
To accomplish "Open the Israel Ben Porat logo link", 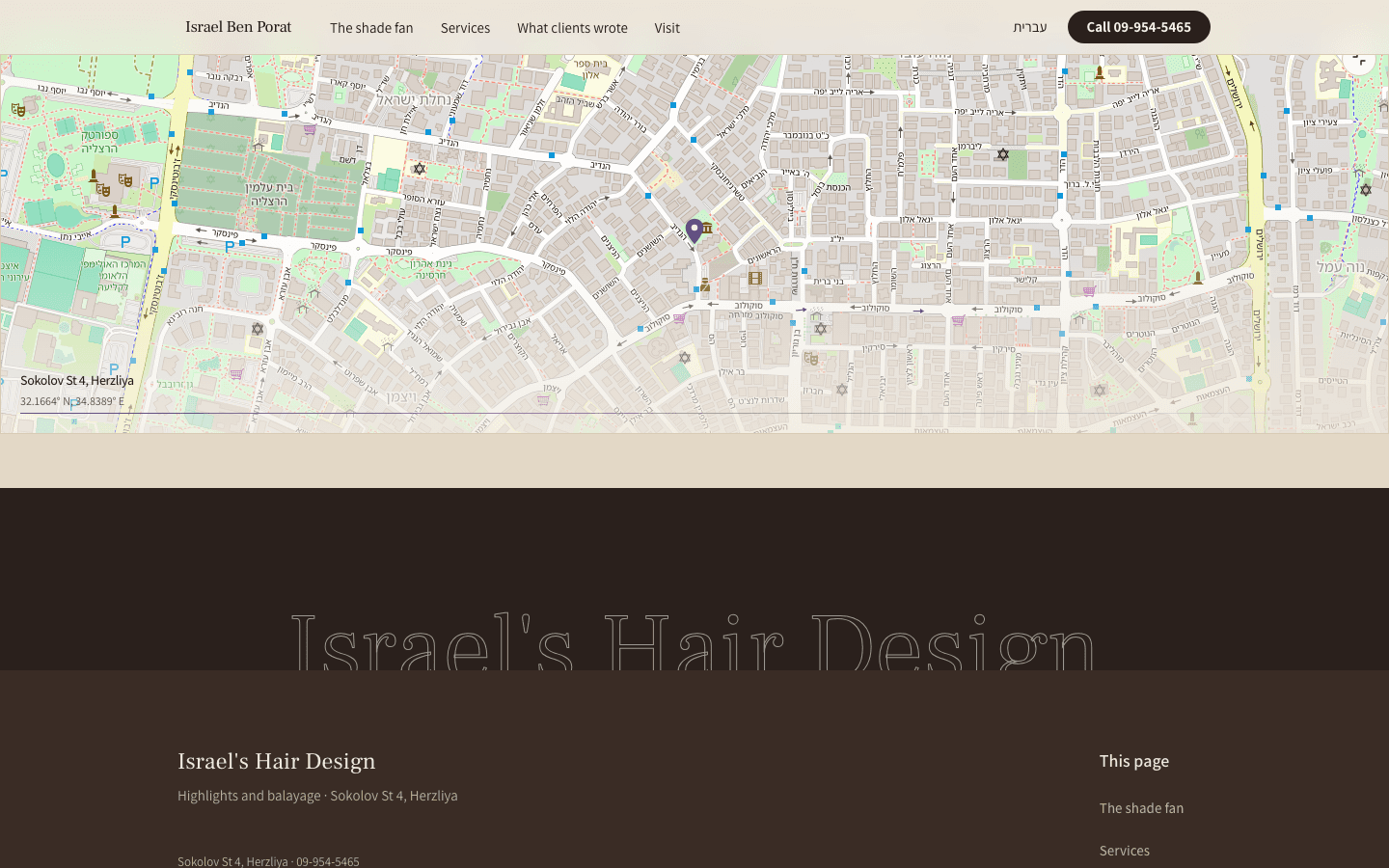I will click(238, 27).
